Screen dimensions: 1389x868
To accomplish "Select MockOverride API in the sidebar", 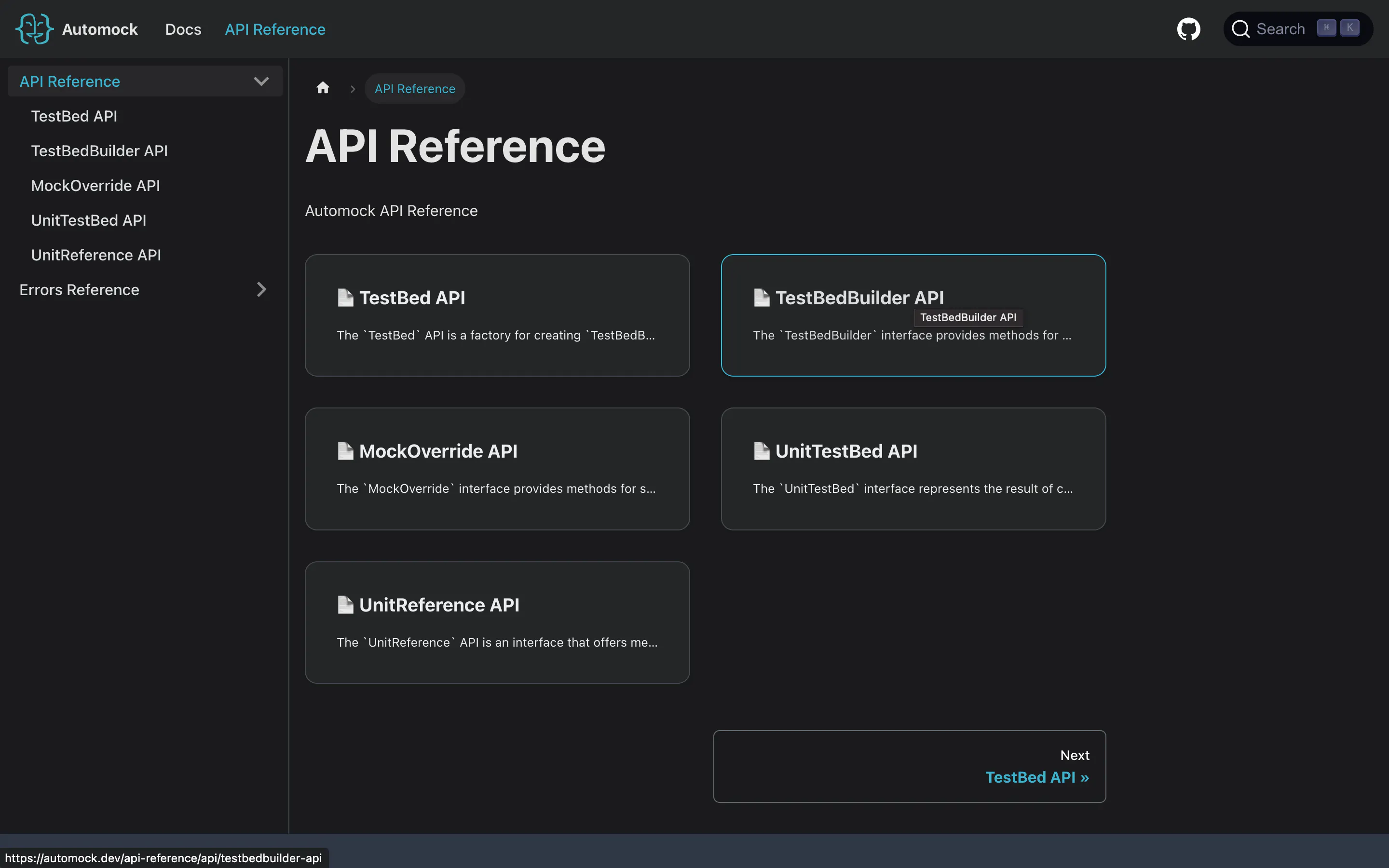I will tap(95, 186).
